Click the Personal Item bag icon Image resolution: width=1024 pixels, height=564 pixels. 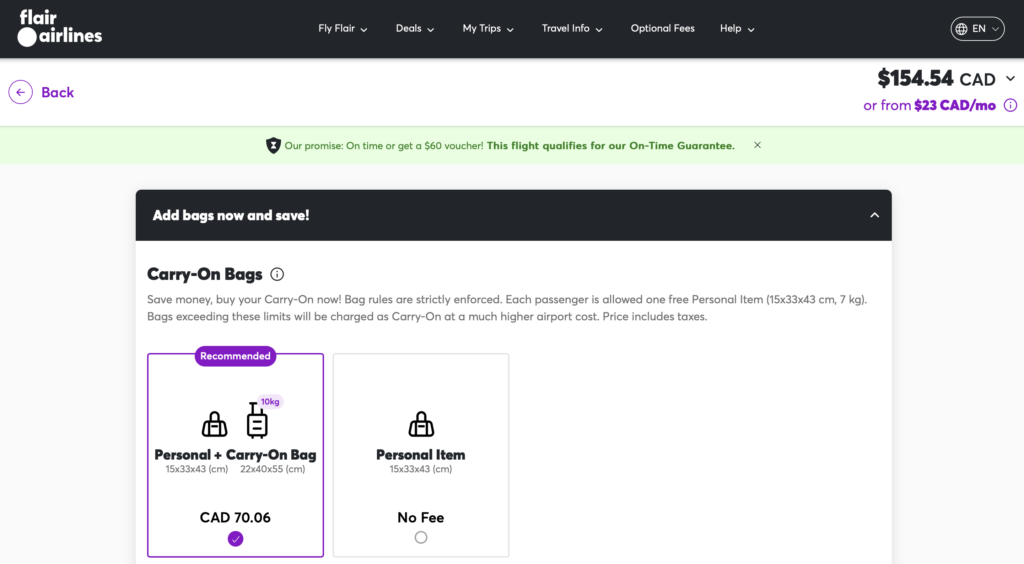tap(421, 424)
